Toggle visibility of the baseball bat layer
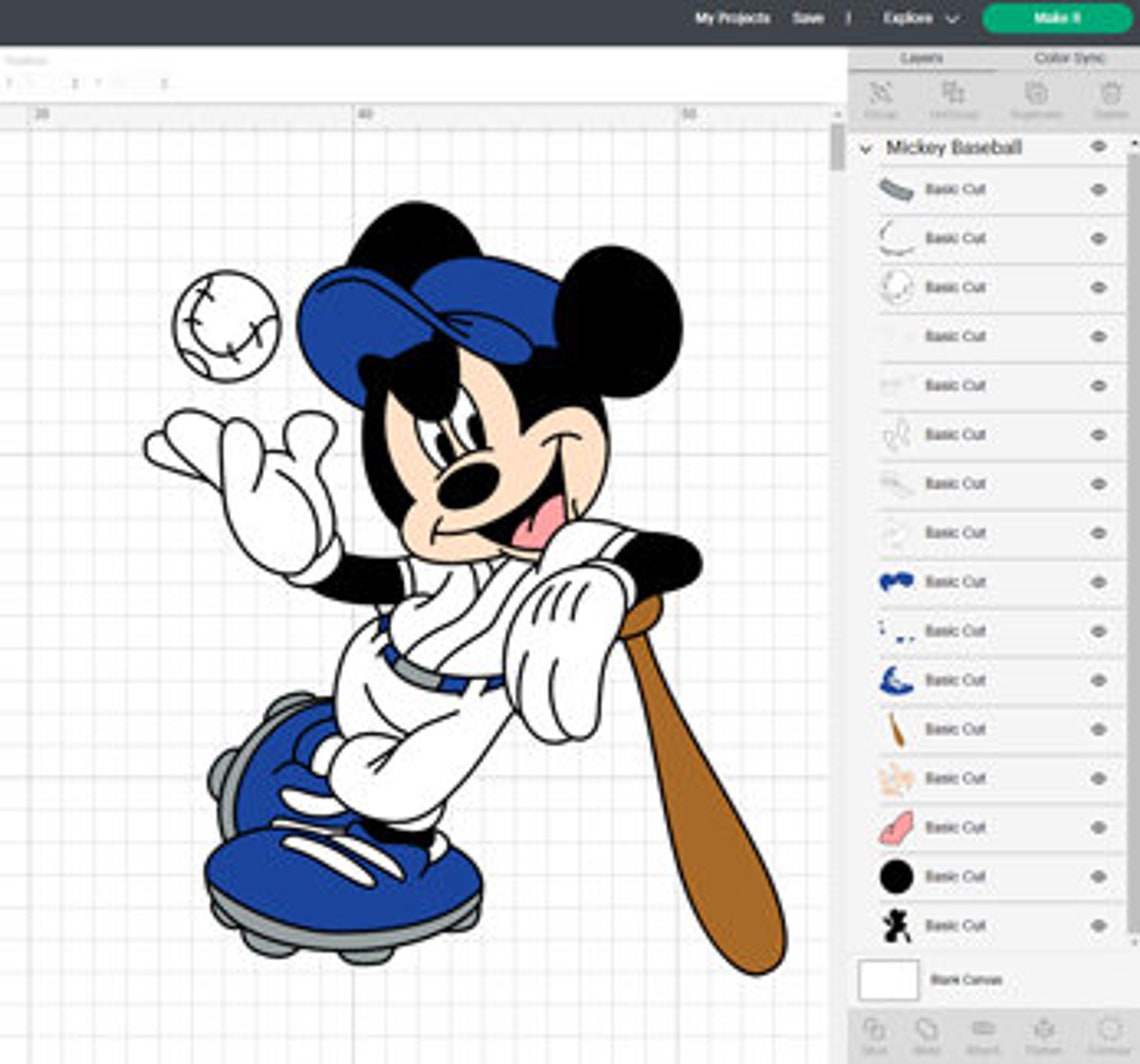Screen dimensions: 1140x1064 tap(1100, 729)
